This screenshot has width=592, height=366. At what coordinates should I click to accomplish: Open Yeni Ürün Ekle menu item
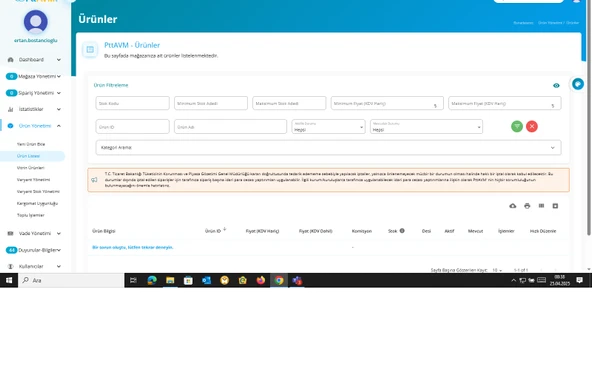coord(31,144)
